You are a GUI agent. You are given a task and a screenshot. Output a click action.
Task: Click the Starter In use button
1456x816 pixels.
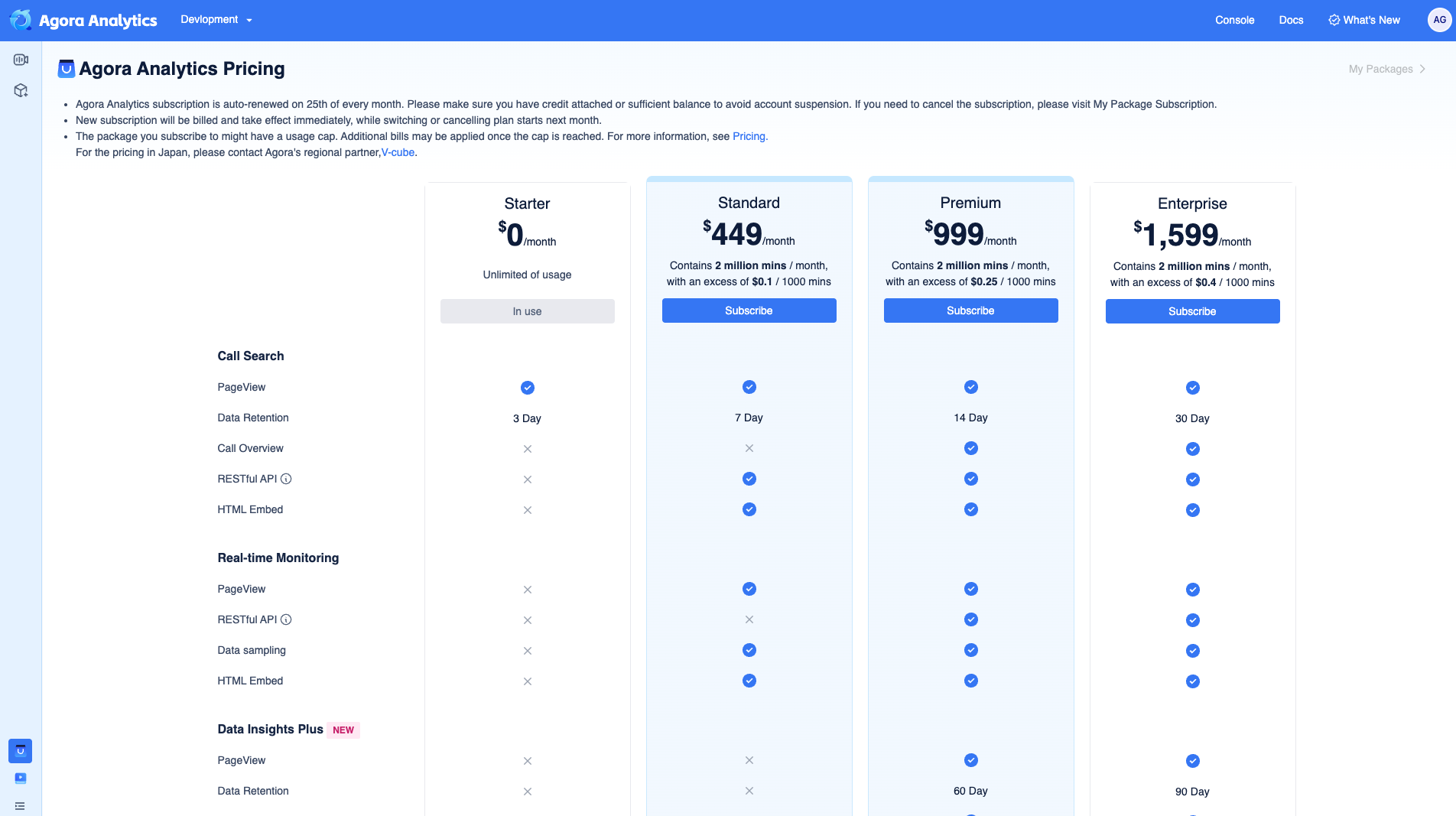[527, 311]
